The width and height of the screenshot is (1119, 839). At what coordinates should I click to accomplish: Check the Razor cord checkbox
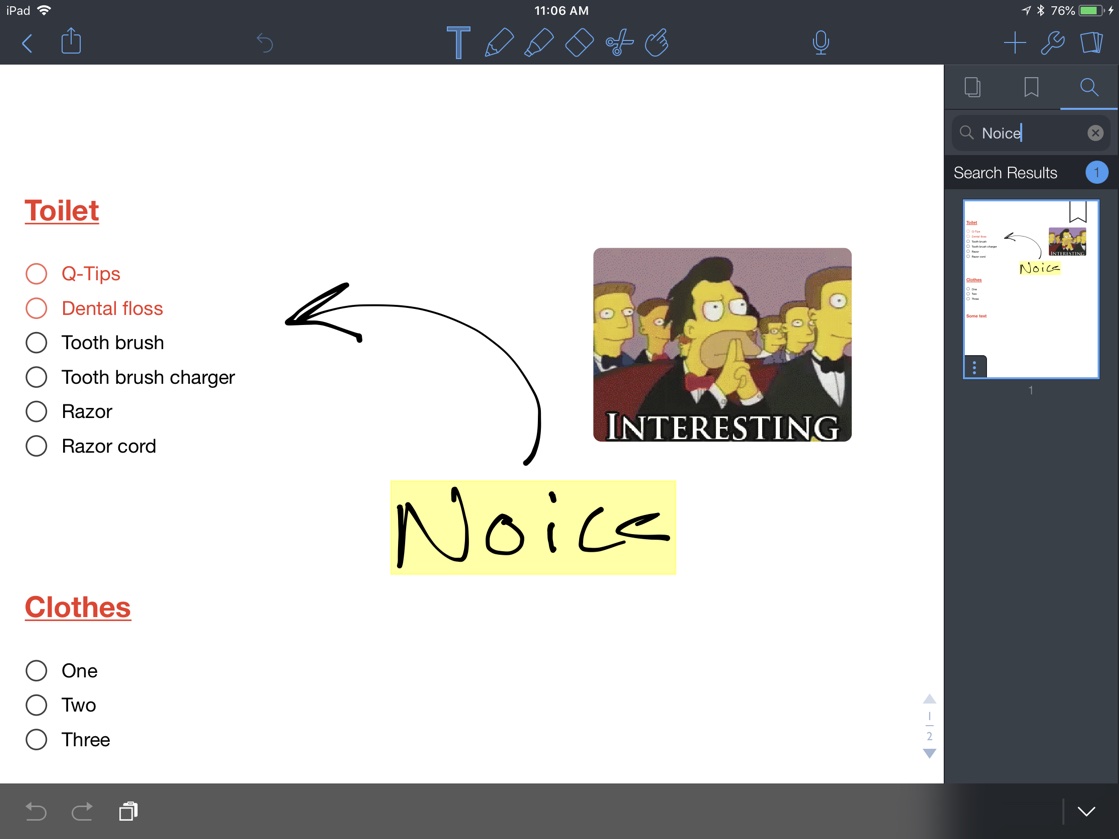pos(36,446)
